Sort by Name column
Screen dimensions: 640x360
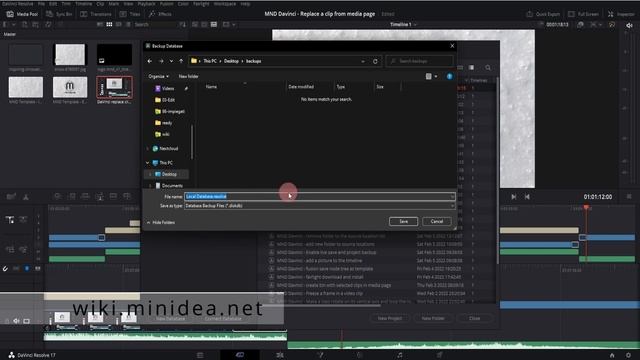pyautogui.click(x=211, y=87)
